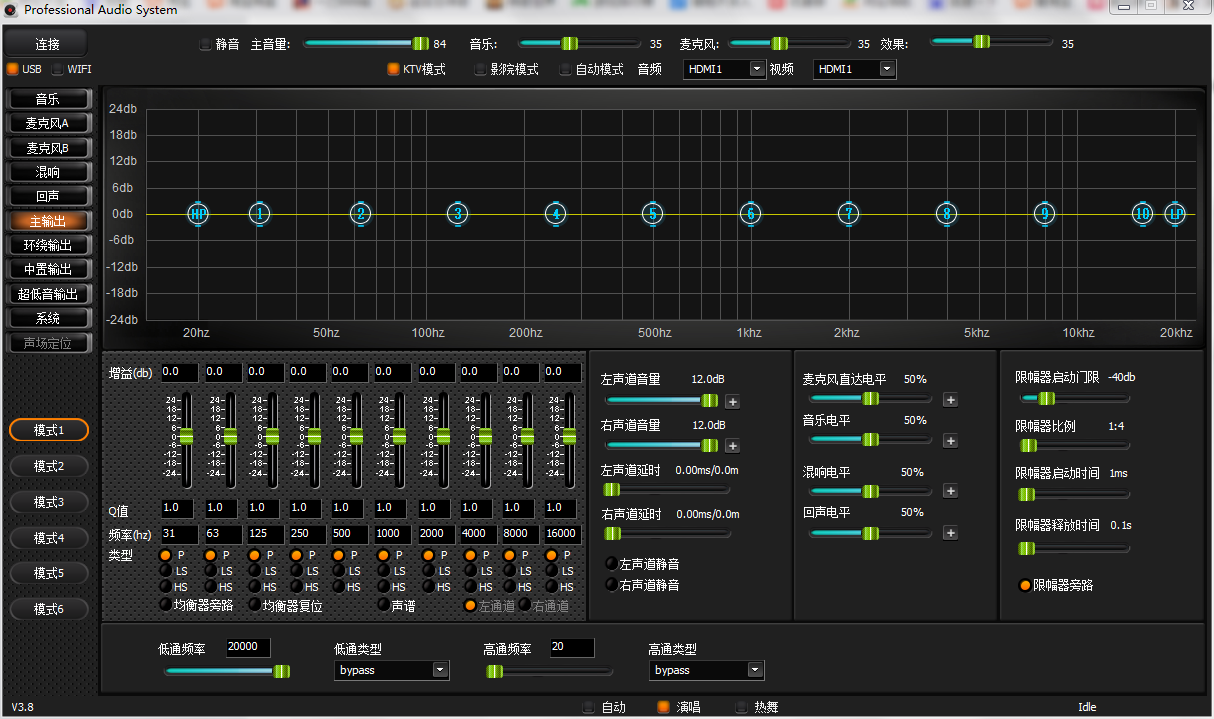The height and width of the screenshot is (719, 1214).
Task: Mute the right channel via 右声道静音
Action: click(612, 584)
